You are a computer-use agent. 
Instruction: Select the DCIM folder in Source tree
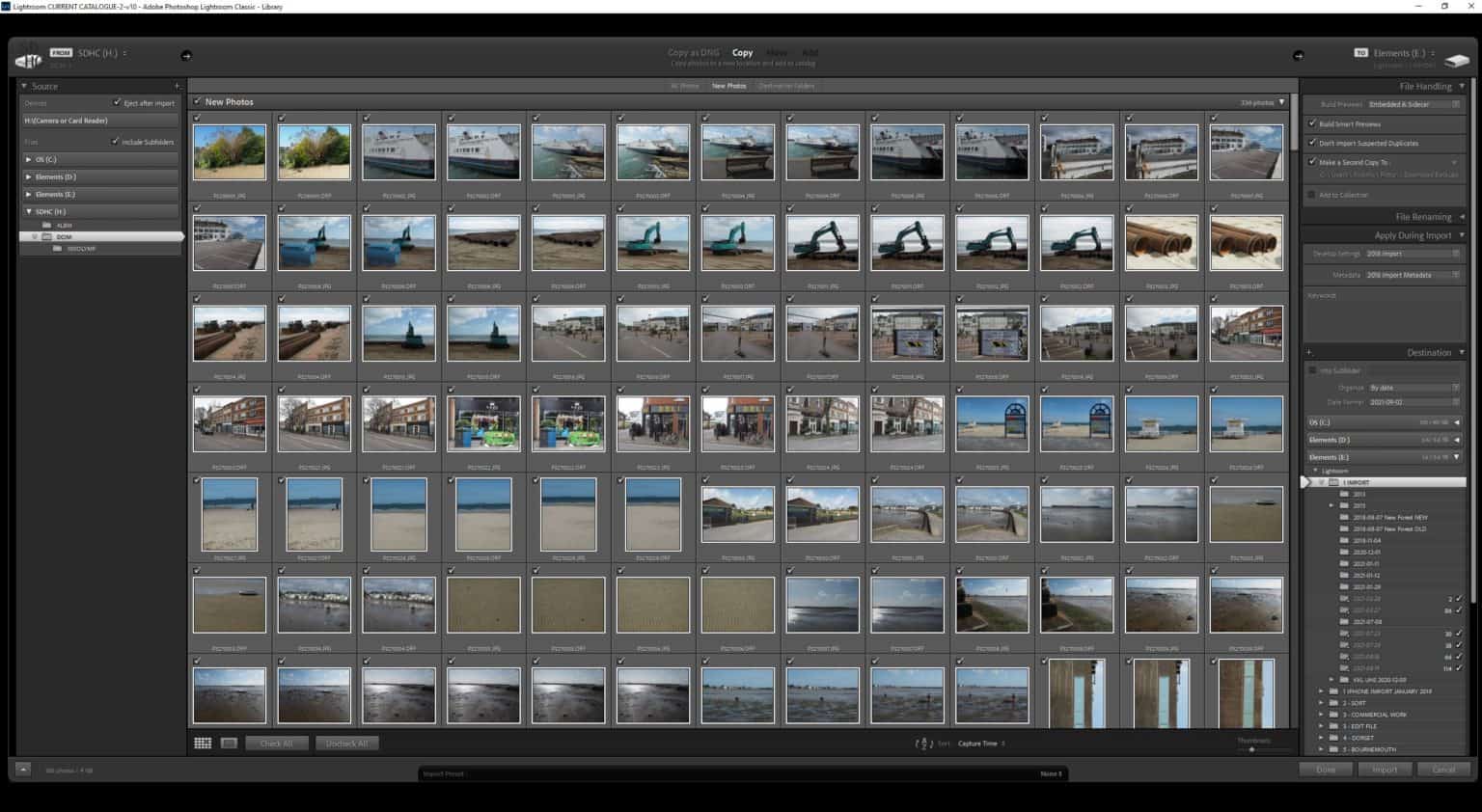pos(100,236)
